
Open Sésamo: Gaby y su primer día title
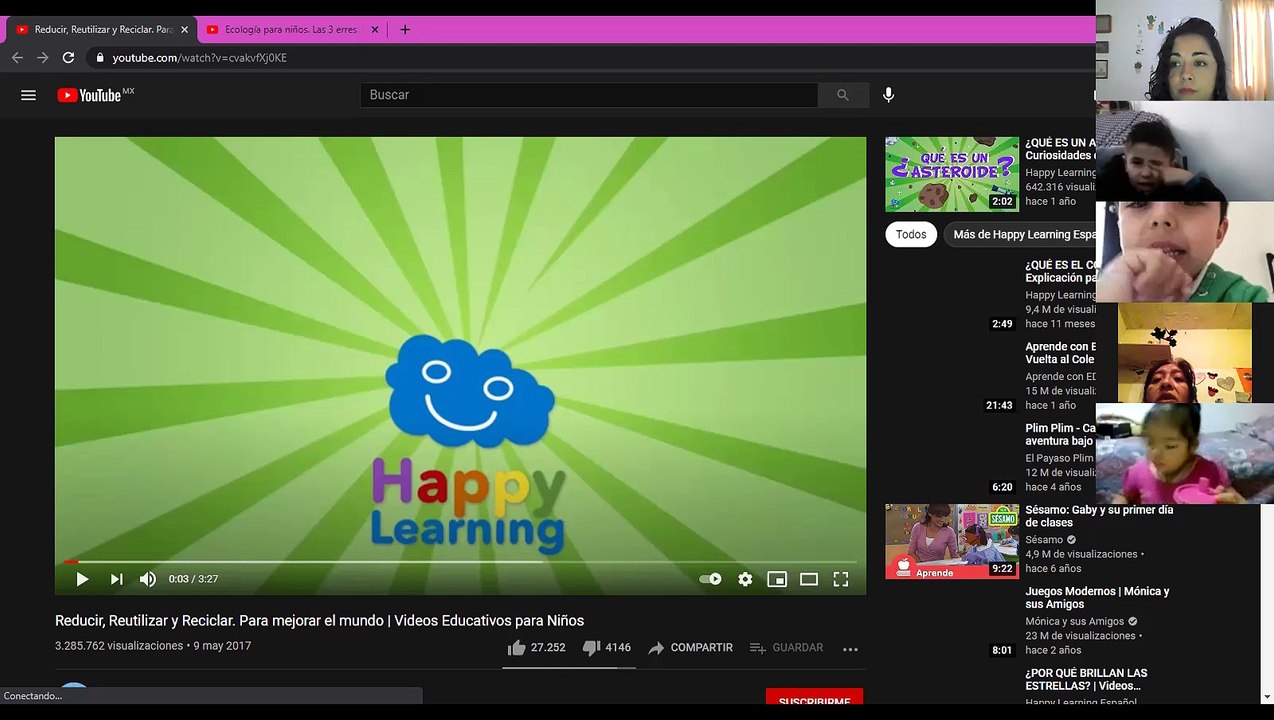pyautogui.click(x=1099, y=516)
